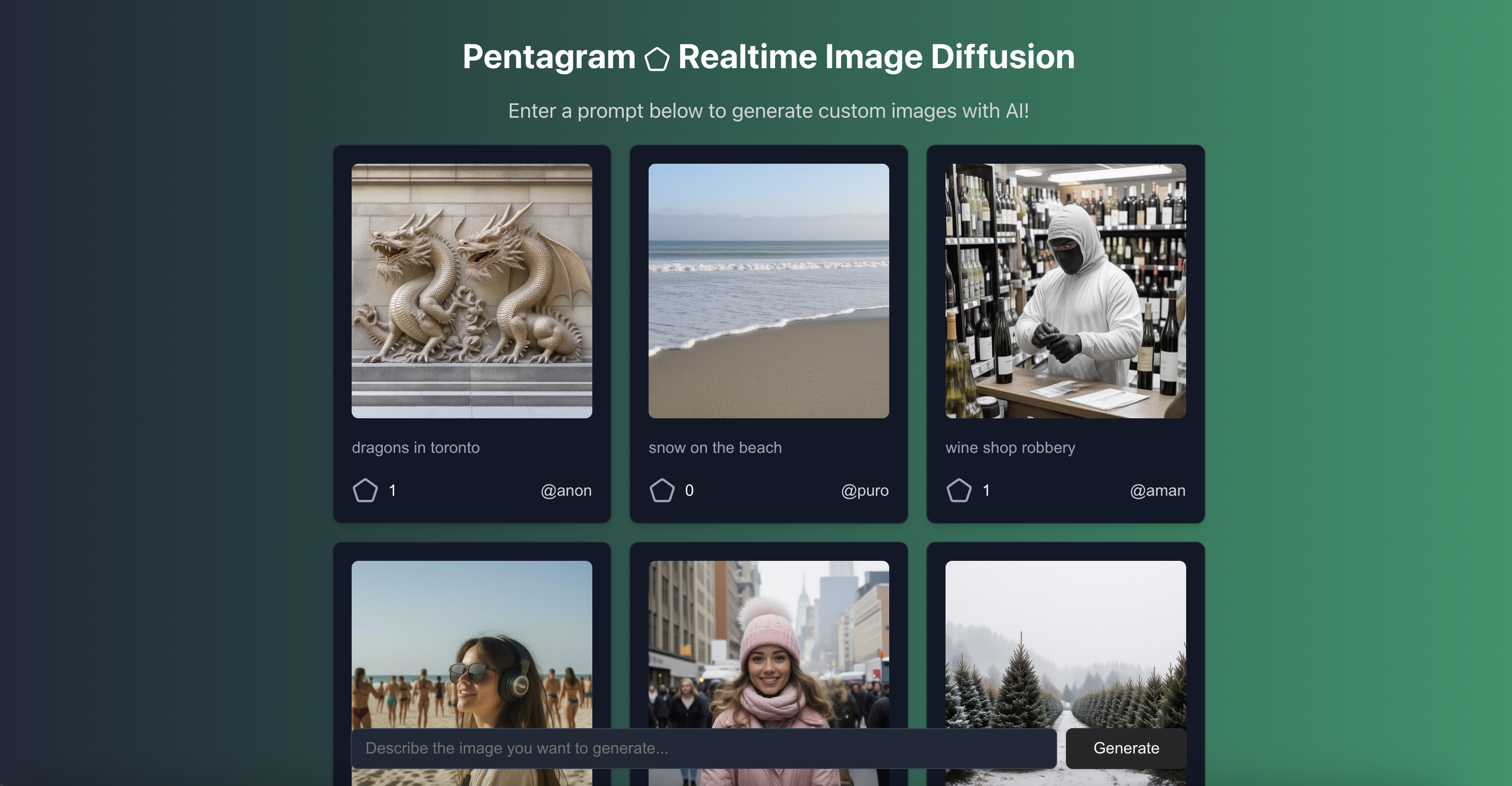The width and height of the screenshot is (1512, 786).
Task: Click the pentagon like icon on snow beach card
Action: tap(662, 491)
